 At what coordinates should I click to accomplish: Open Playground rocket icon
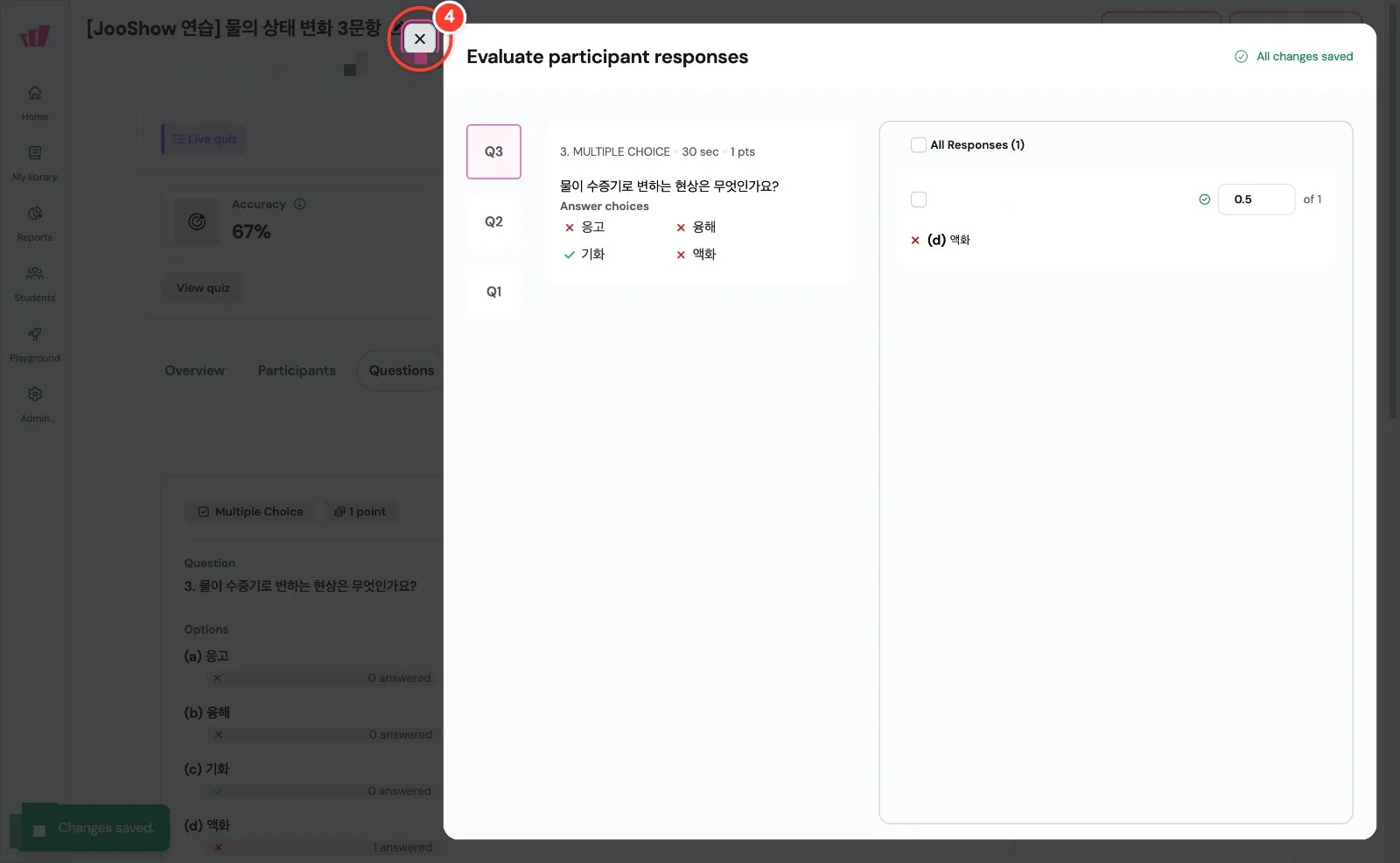click(35, 333)
